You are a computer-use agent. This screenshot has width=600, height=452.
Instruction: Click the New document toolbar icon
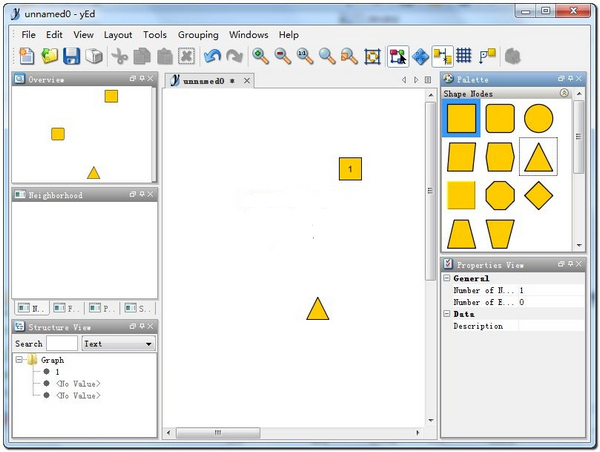(x=27, y=57)
